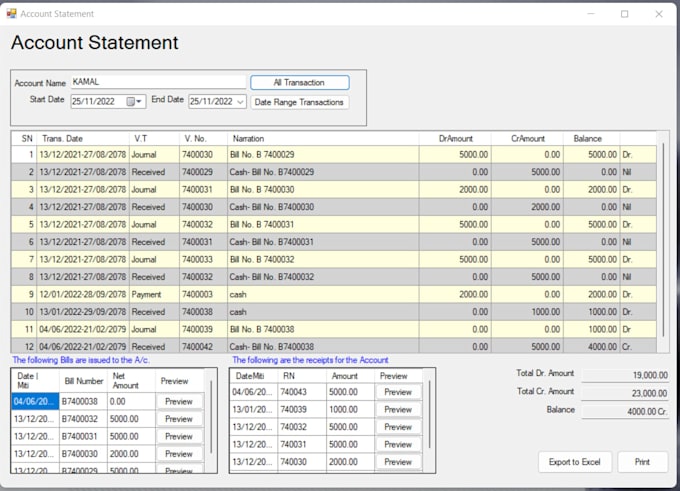Click the Export to Excel button

click(x=575, y=462)
